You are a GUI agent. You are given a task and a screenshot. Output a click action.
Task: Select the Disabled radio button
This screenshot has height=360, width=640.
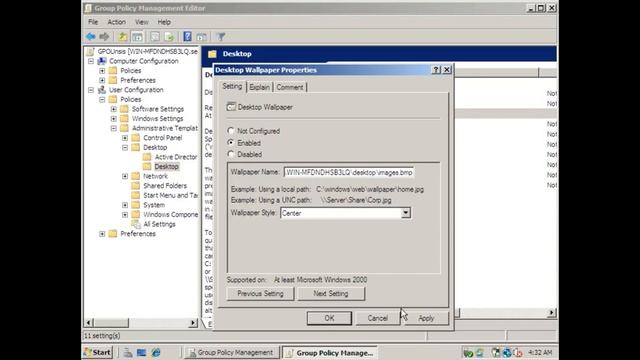[x=231, y=154]
